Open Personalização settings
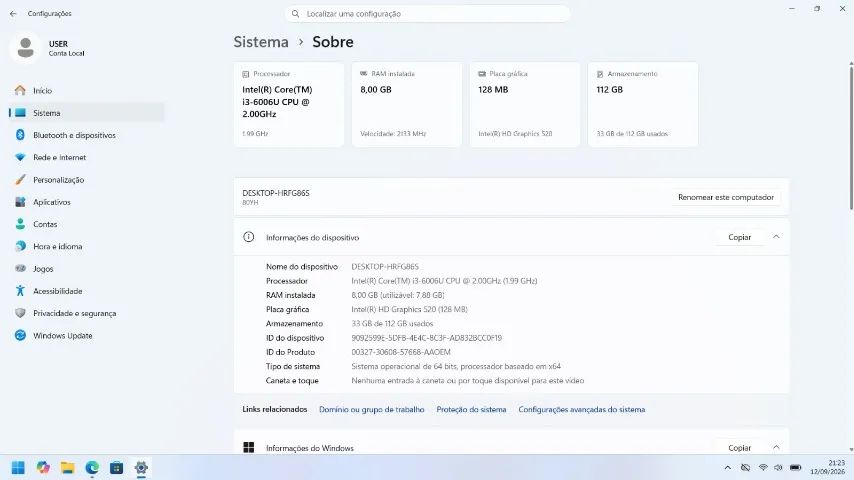Screen dimensions: 854x480 (x=87, y=180)
